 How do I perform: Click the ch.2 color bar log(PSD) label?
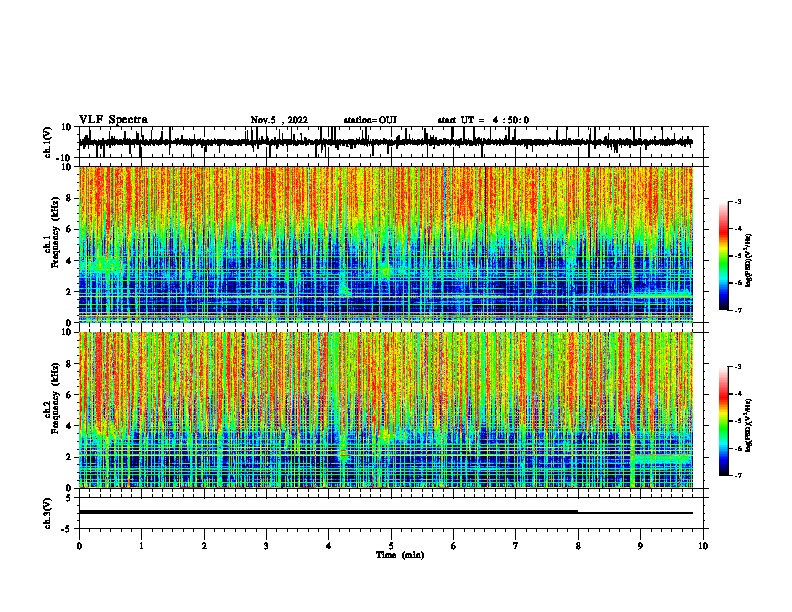[x=749, y=426]
